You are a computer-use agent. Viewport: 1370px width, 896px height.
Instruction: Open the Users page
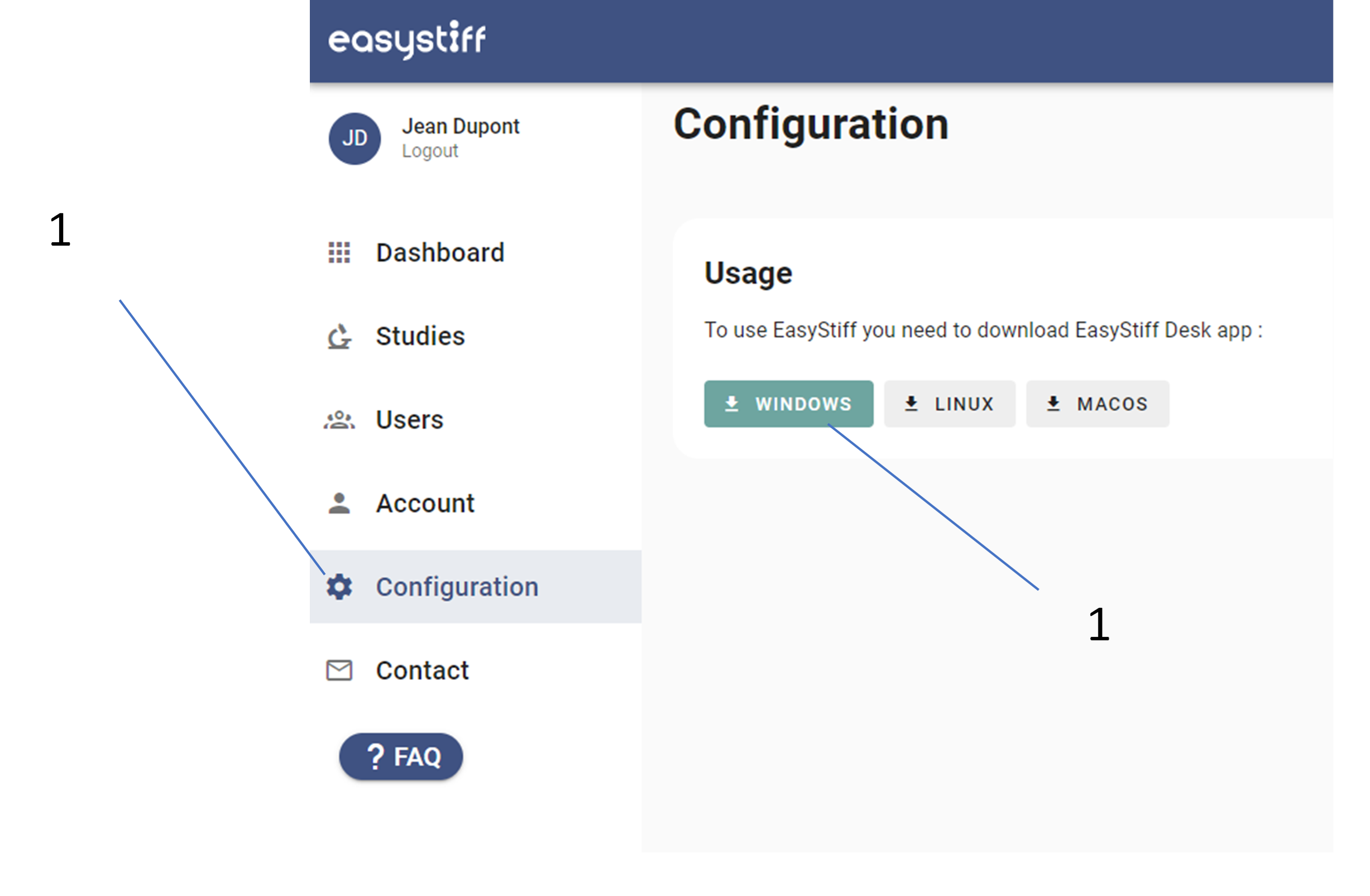click(409, 420)
